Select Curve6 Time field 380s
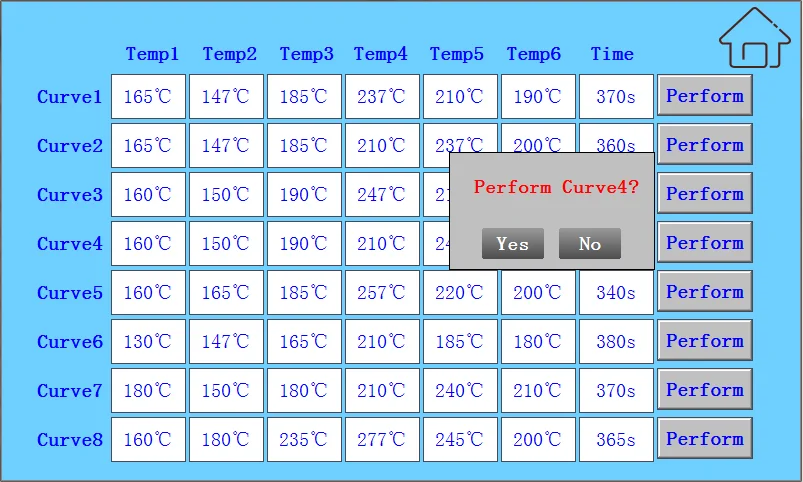Viewport: 803px width, 482px height. 617,342
